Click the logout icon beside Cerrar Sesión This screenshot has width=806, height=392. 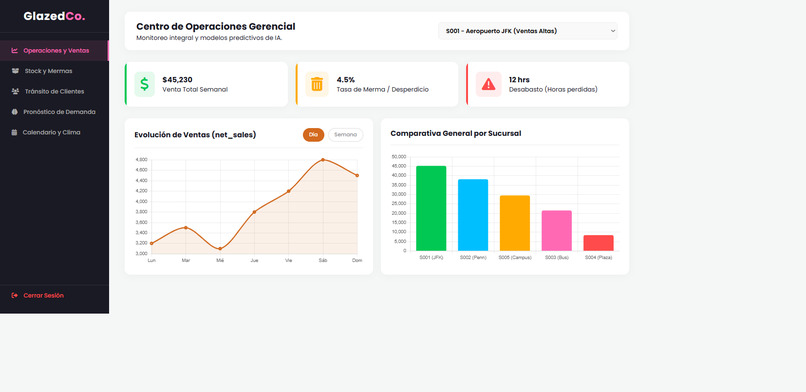pyautogui.click(x=14, y=295)
